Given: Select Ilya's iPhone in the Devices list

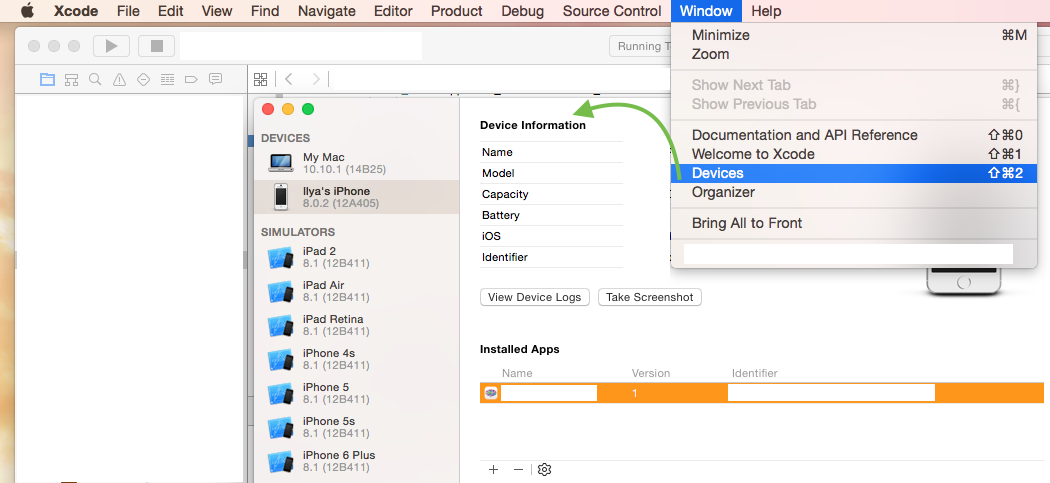Looking at the screenshot, I should click(x=356, y=197).
